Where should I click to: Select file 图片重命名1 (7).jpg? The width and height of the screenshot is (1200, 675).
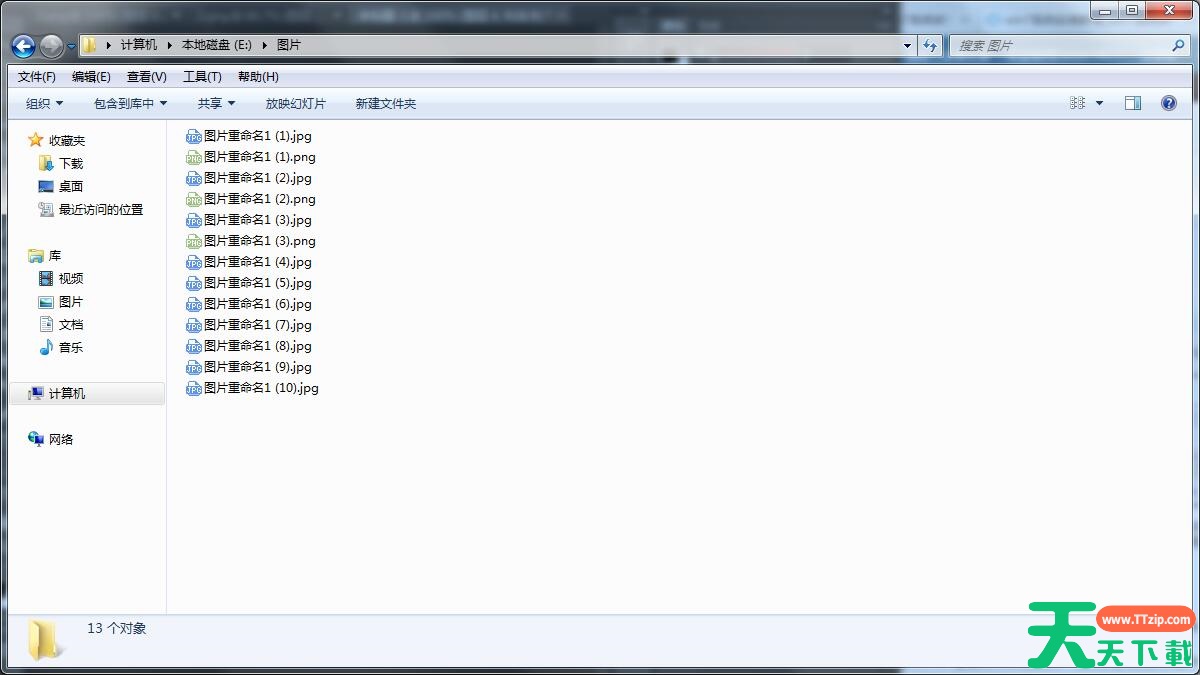(249, 325)
